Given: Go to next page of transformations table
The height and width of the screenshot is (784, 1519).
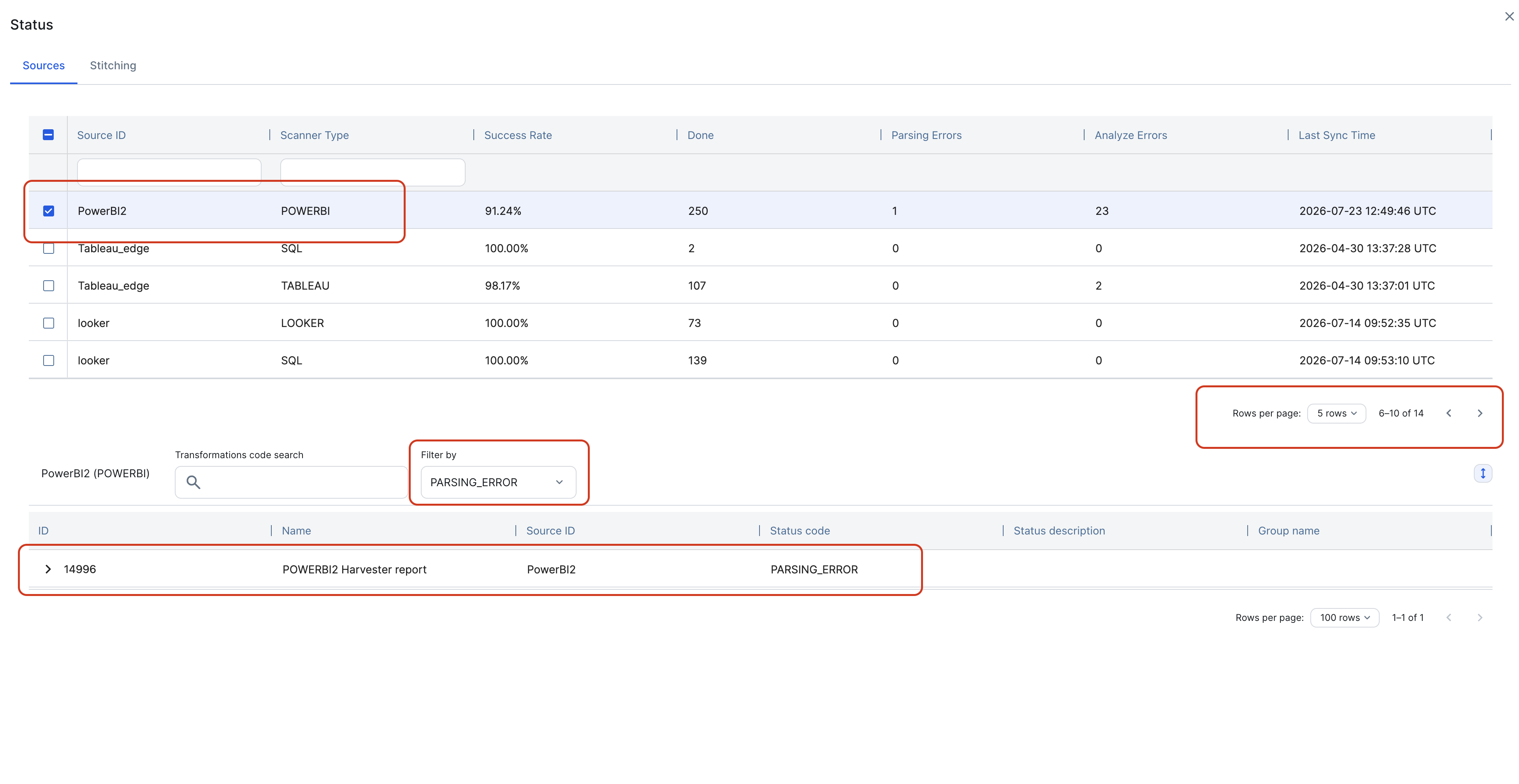Looking at the screenshot, I should tap(1480, 618).
